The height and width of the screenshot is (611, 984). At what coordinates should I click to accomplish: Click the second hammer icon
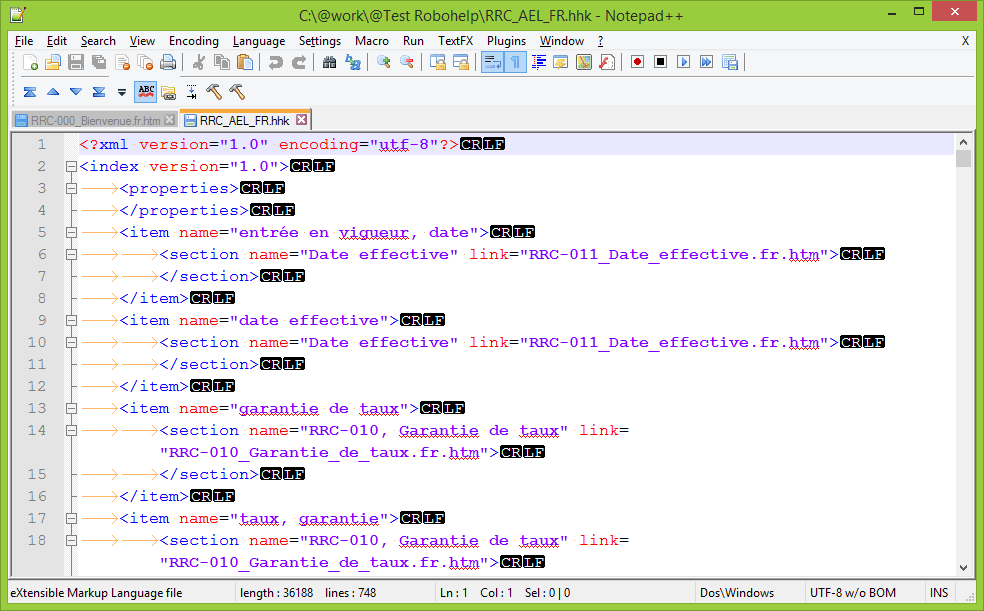tap(237, 92)
